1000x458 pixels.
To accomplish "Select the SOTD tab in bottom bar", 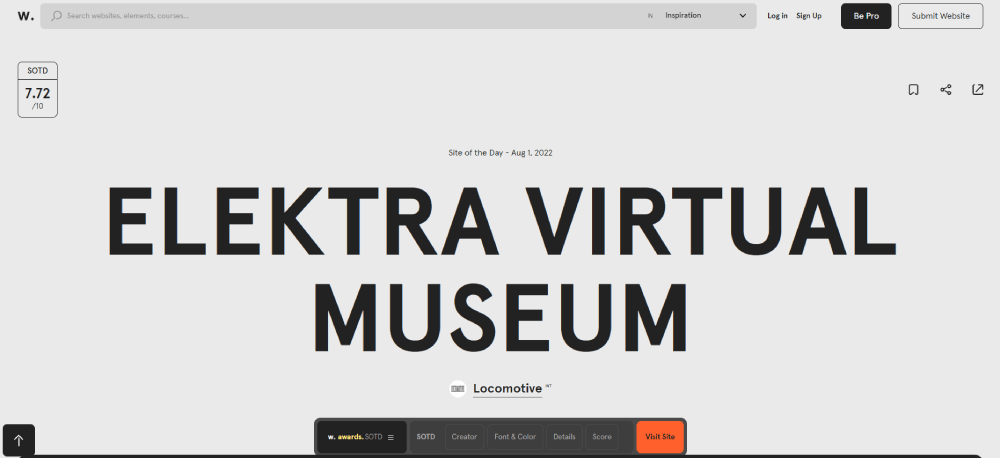I will coord(426,437).
